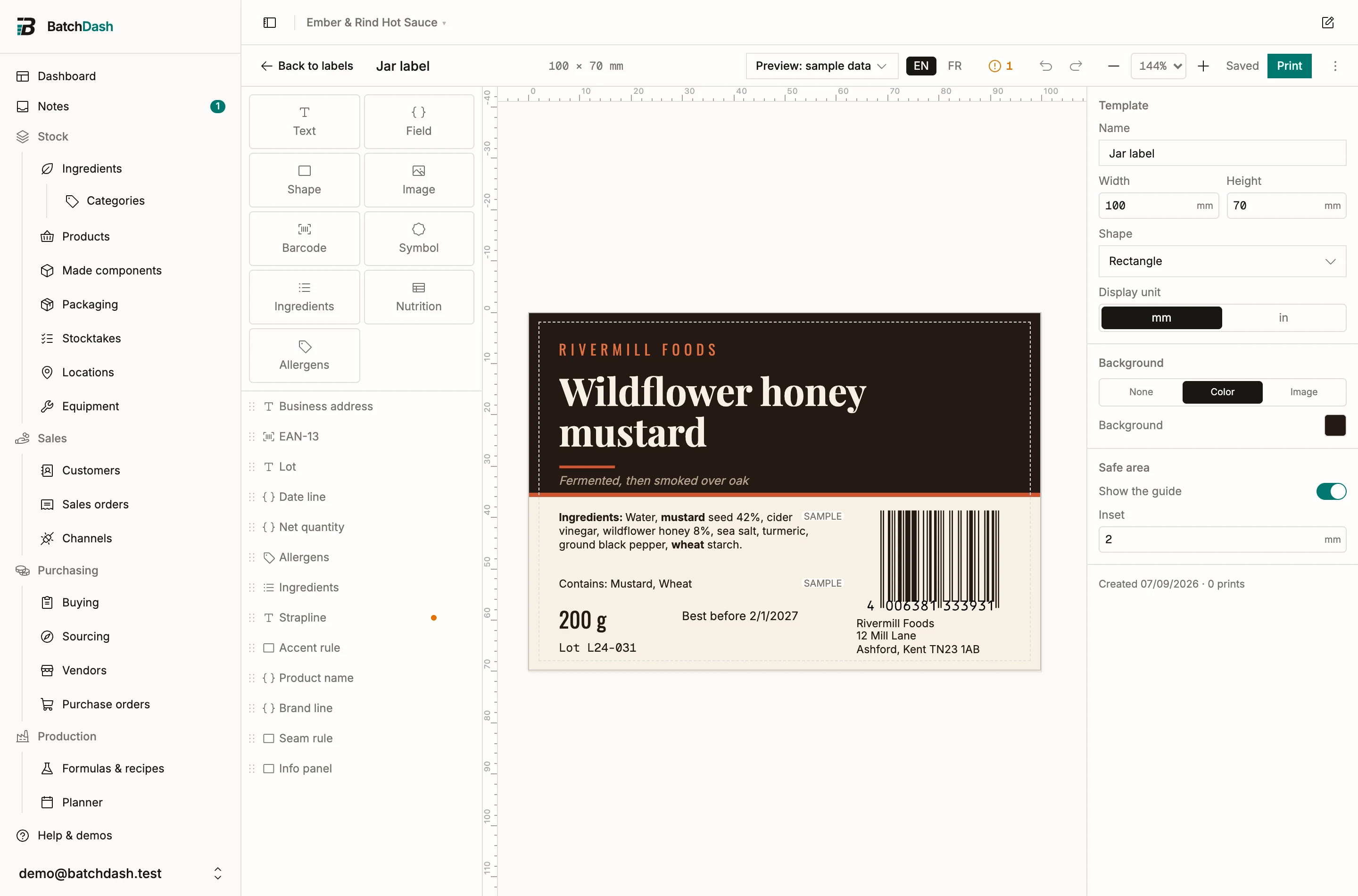Click the BatchDash logo
This screenshot has width=1358, height=896.
[65, 26]
